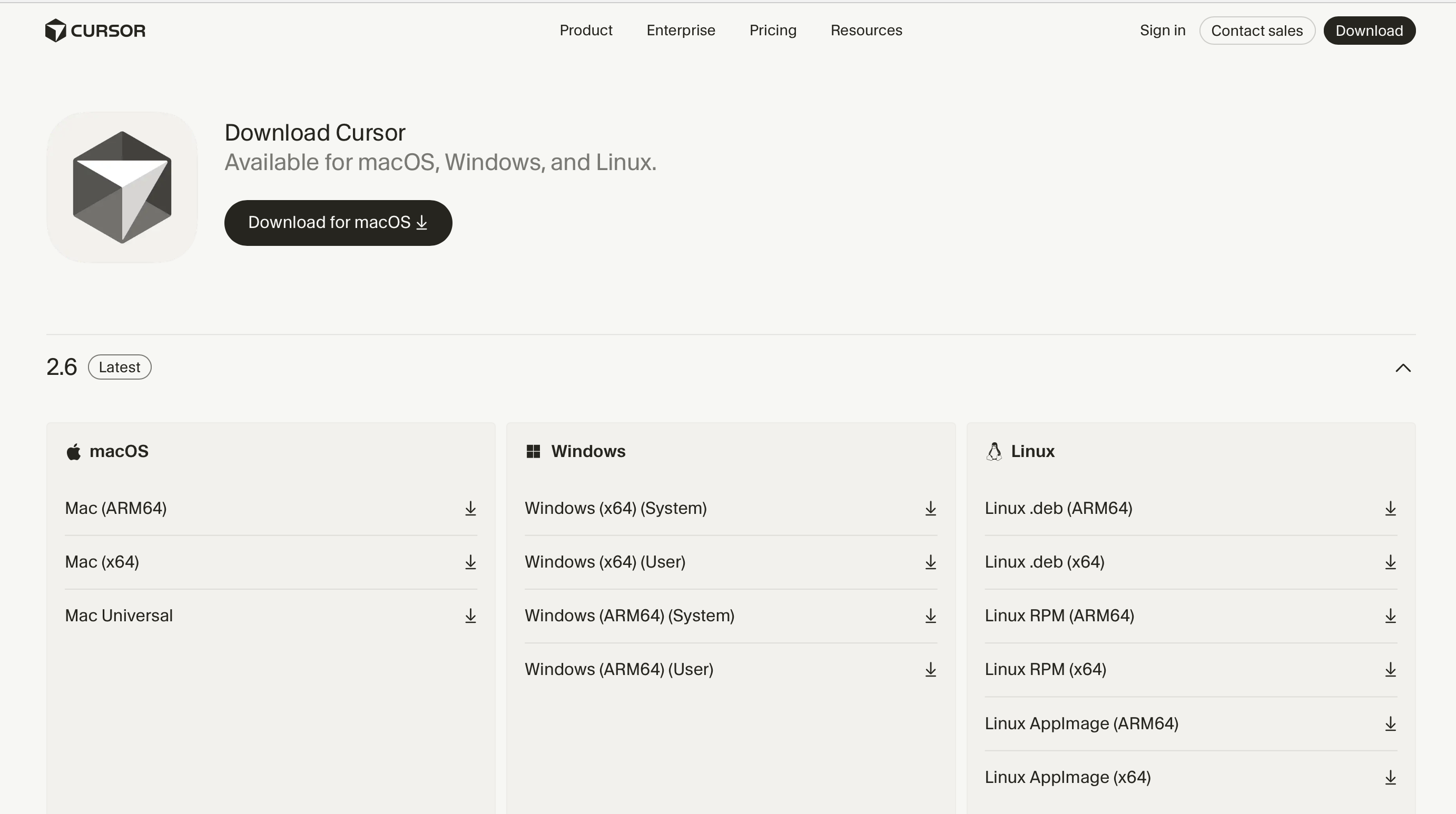Click download icon for Windows (x64) (User)
Image resolution: width=1456 pixels, height=814 pixels.
click(930, 562)
